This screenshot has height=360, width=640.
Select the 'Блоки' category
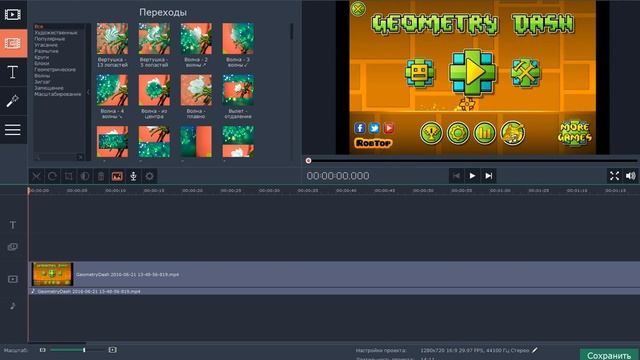pyautogui.click(x=42, y=63)
